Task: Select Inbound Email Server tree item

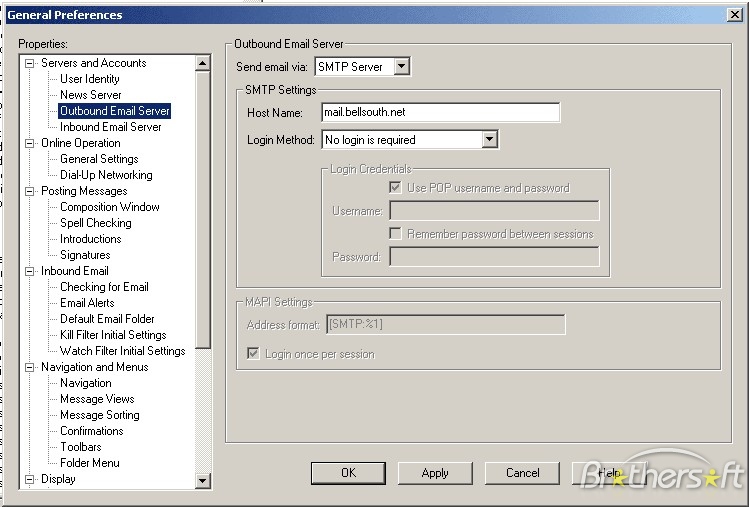Action: [x=111, y=127]
